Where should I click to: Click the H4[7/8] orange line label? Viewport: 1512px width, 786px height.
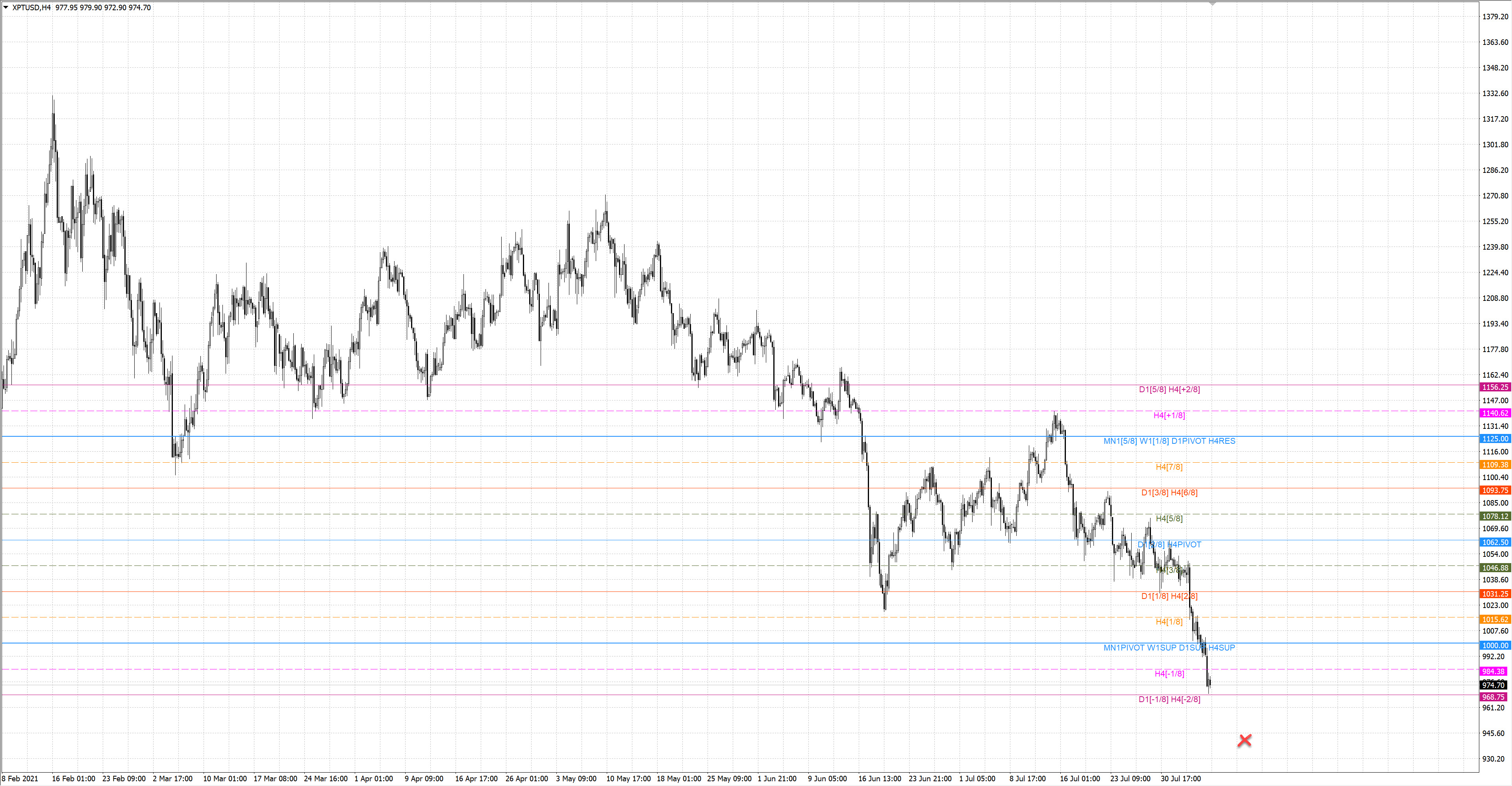(1169, 467)
